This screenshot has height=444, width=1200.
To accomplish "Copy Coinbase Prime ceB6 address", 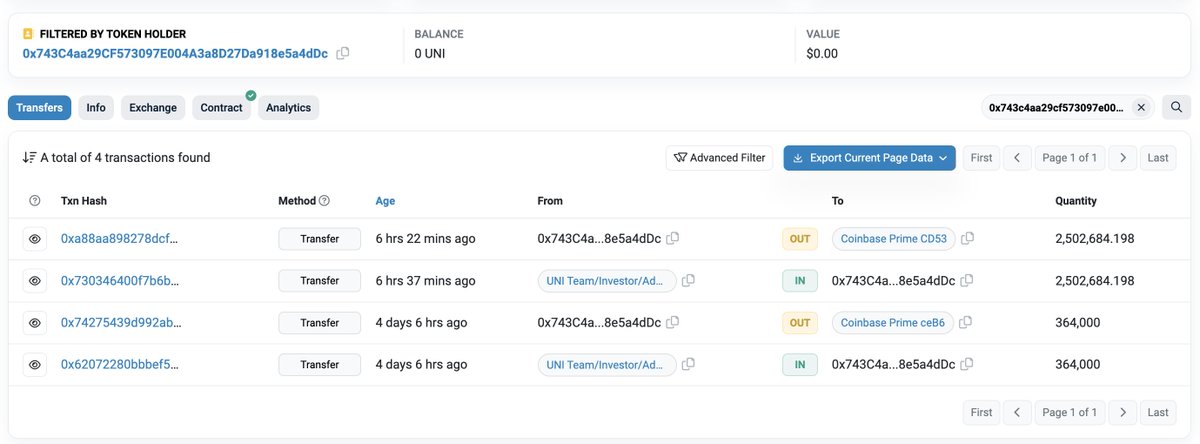I will pyautogui.click(x=966, y=323).
